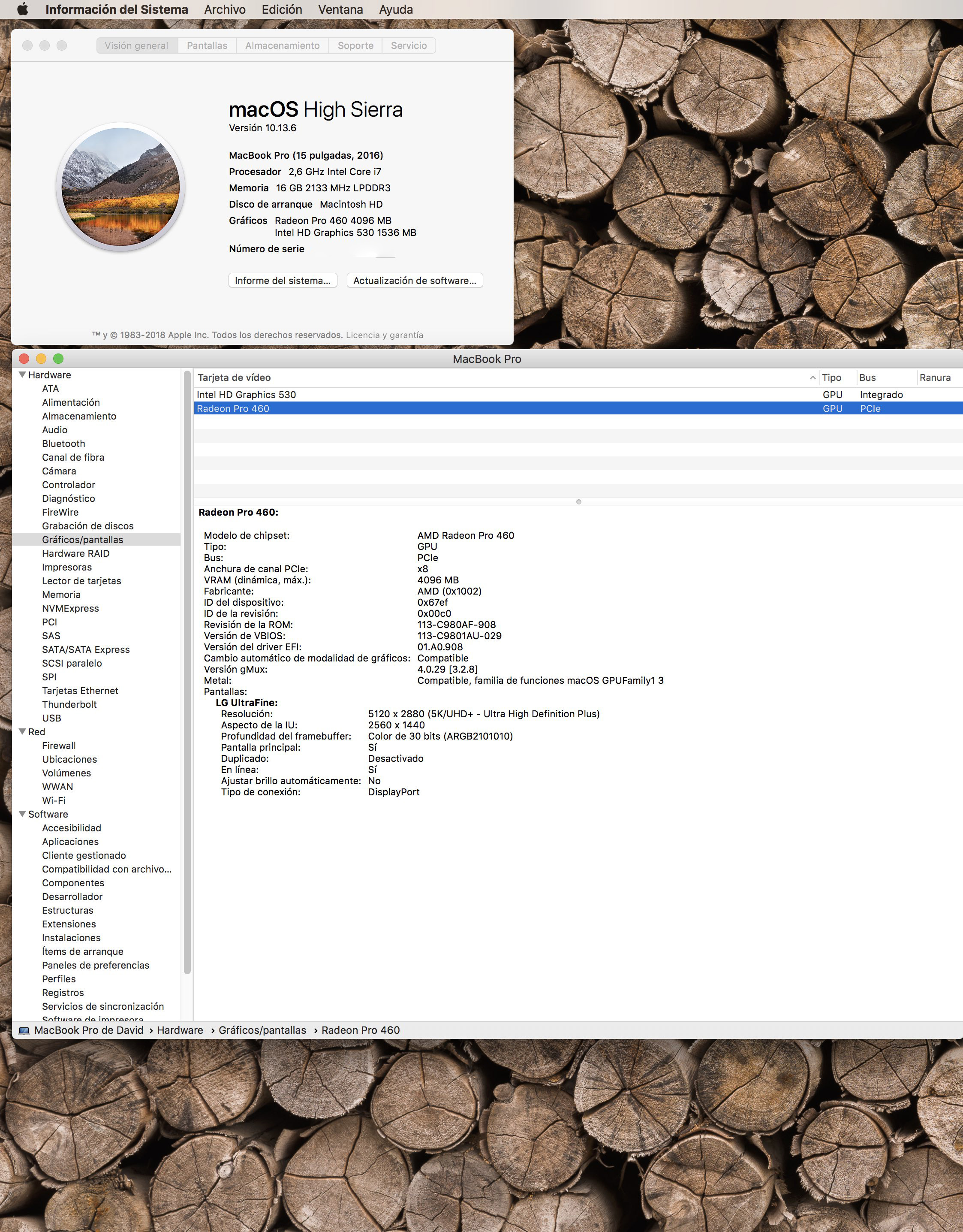Select Memoria in sidebar

(61, 595)
